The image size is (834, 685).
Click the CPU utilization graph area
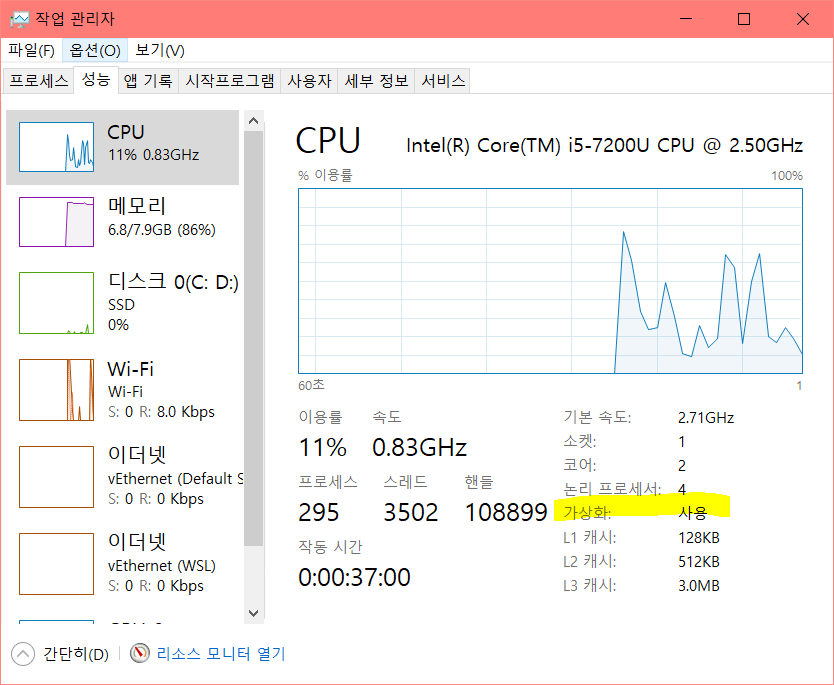(550, 281)
